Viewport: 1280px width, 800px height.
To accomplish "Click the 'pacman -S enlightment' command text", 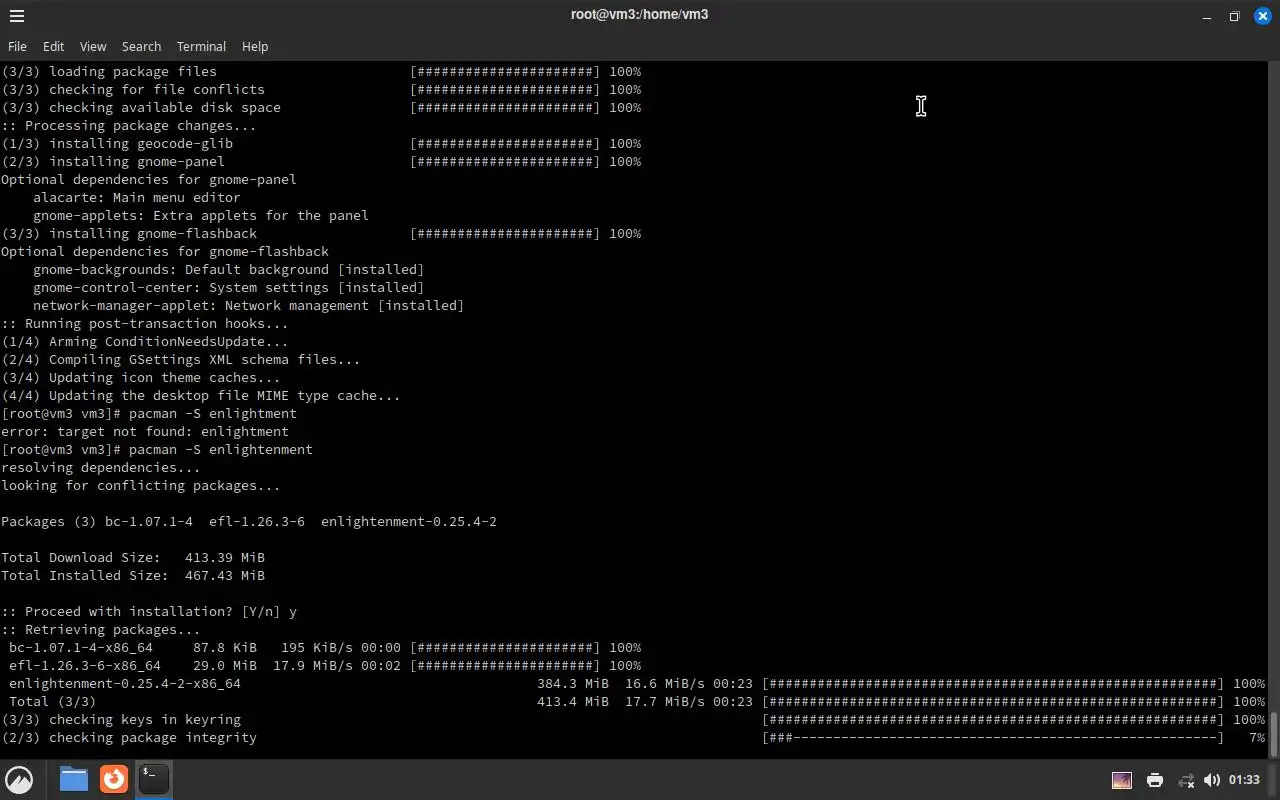I will 213,414.
